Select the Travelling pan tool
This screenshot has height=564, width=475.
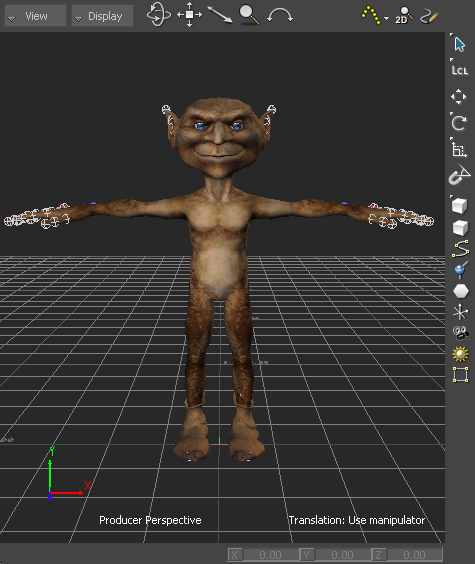189,15
